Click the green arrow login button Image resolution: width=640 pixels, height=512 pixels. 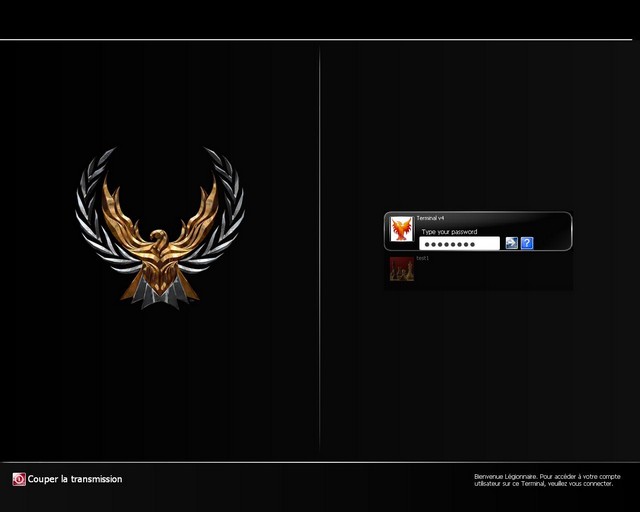(511, 243)
